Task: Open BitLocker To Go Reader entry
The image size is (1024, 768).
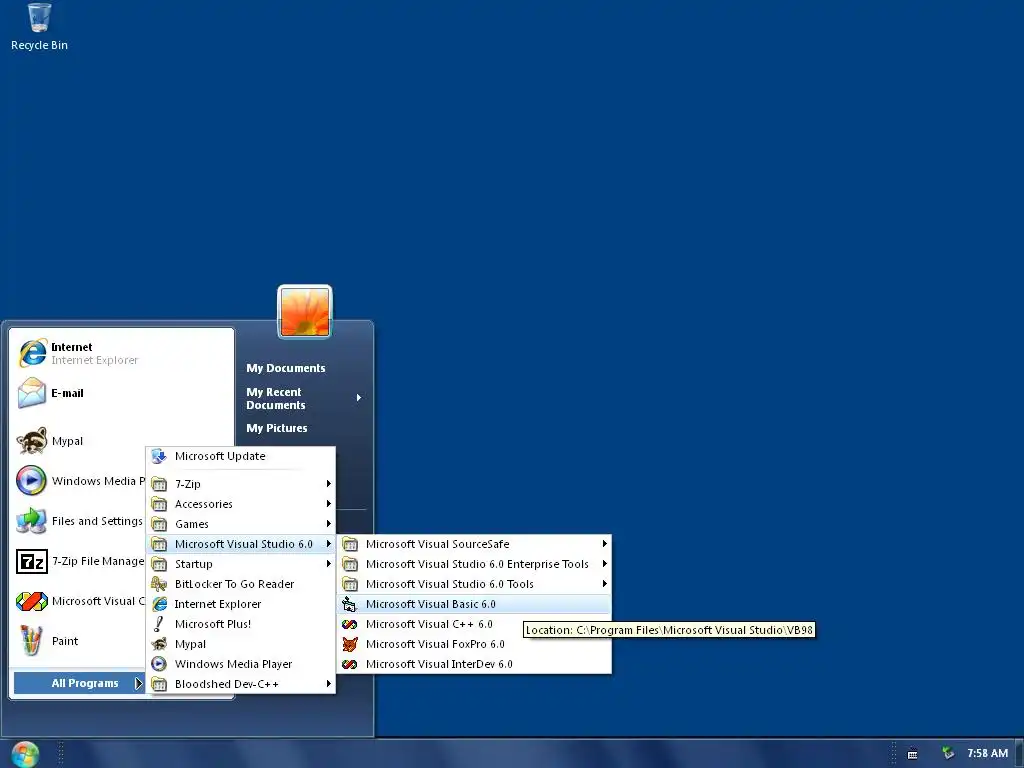Action: point(240,584)
